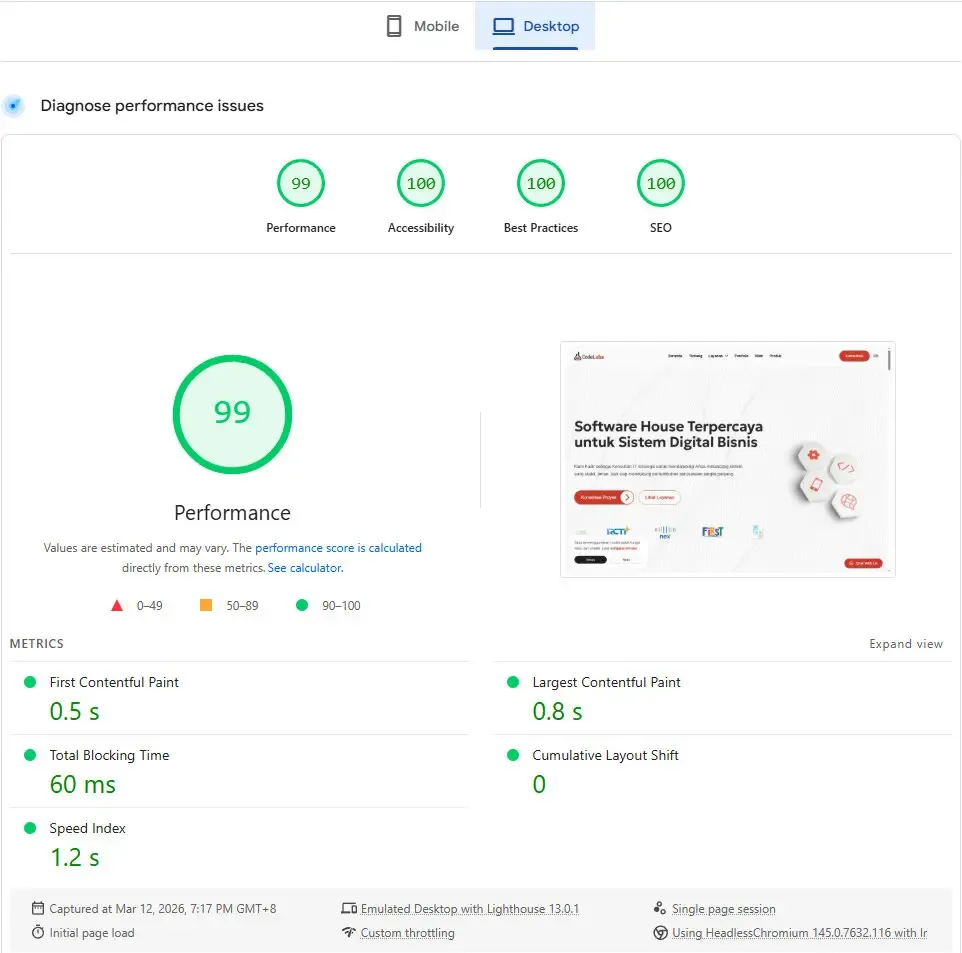The height and width of the screenshot is (953, 962).
Task: Click the website screenshot thumbnail
Action: tap(728, 459)
